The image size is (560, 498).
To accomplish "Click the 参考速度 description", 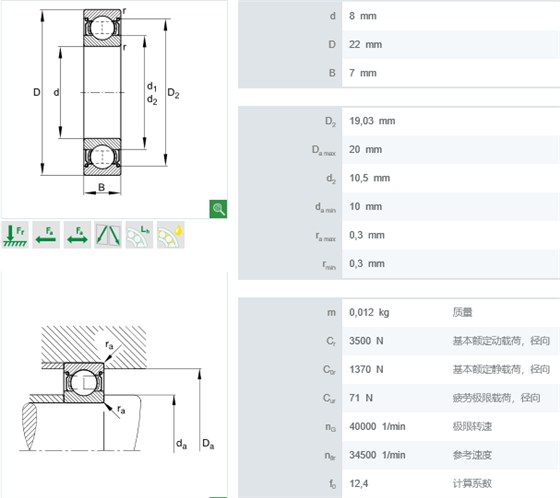I will pos(472,455).
